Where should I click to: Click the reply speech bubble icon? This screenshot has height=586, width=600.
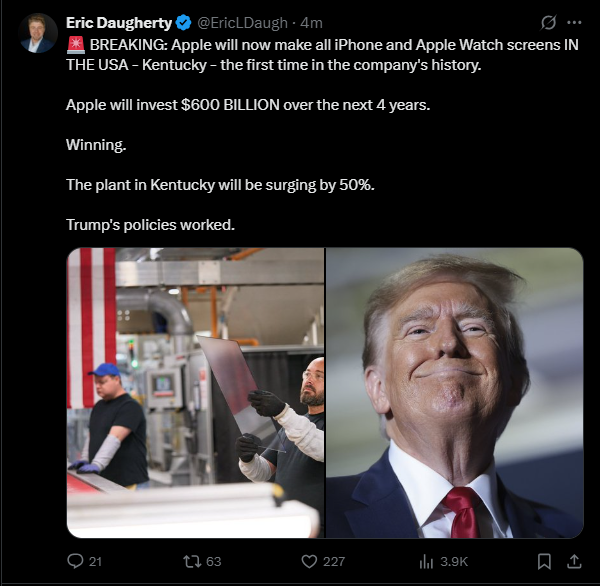[75, 561]
